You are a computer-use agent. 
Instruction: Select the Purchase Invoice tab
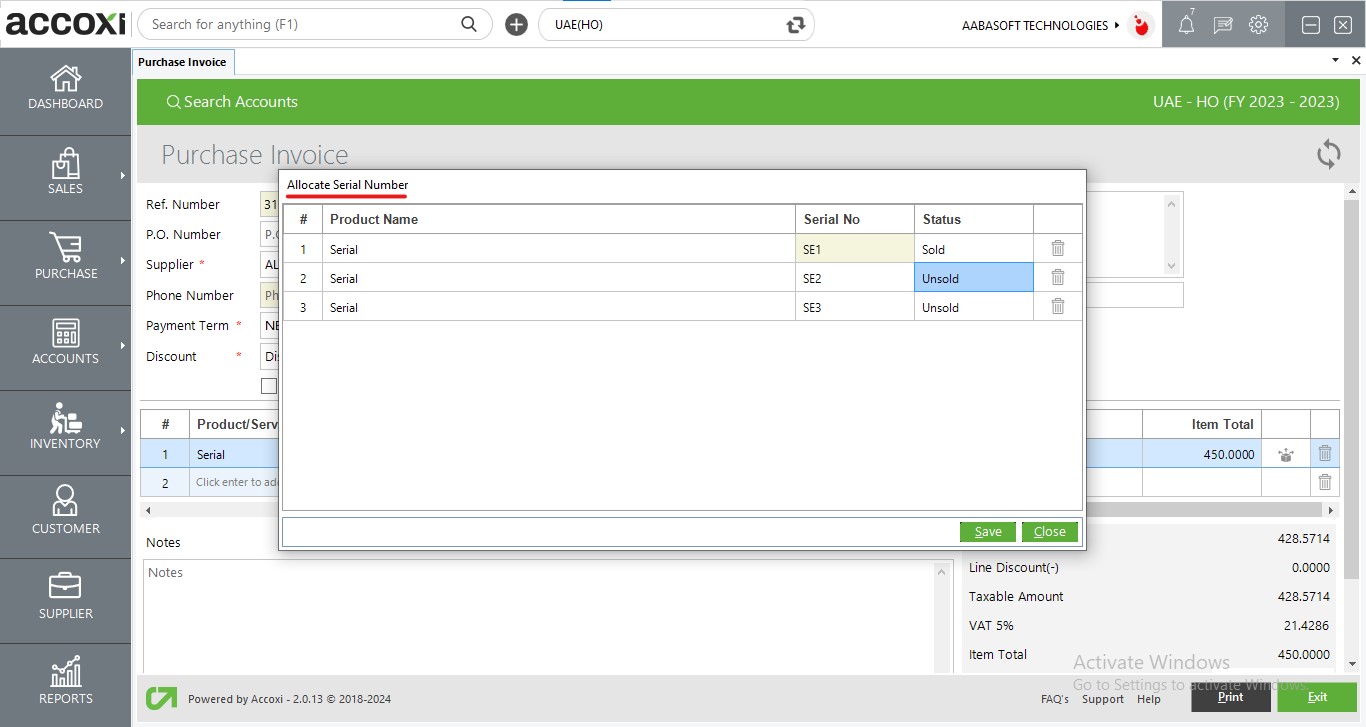[x=182, y=62]
